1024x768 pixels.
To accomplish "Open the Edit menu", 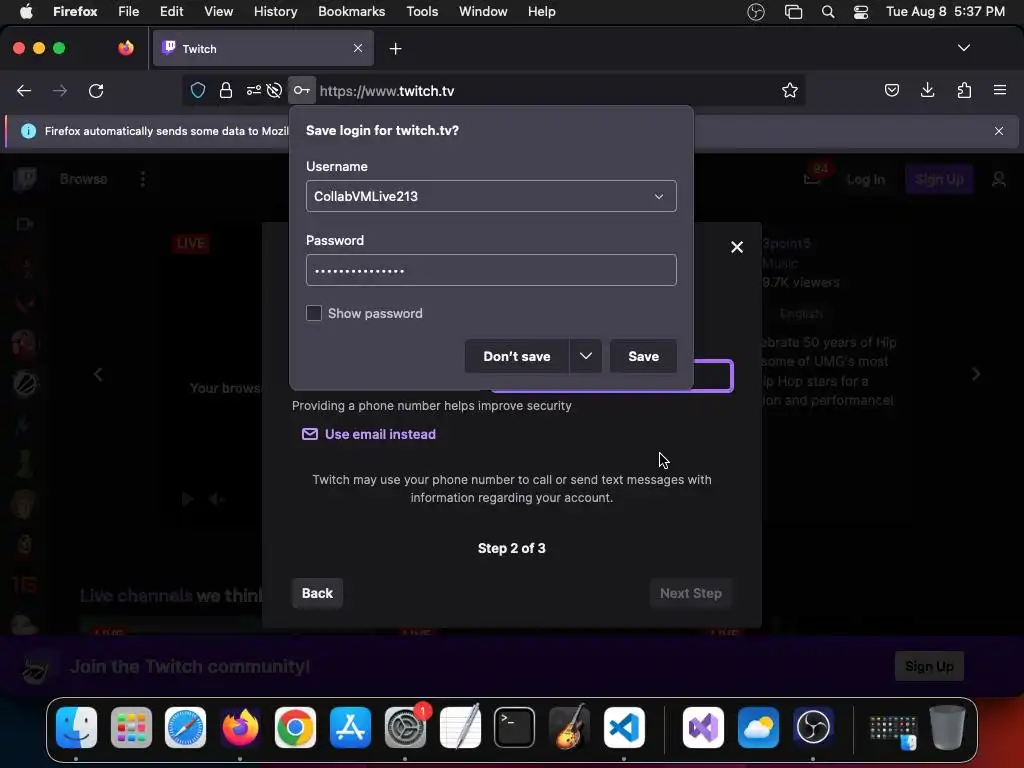I will coord(171,11).
